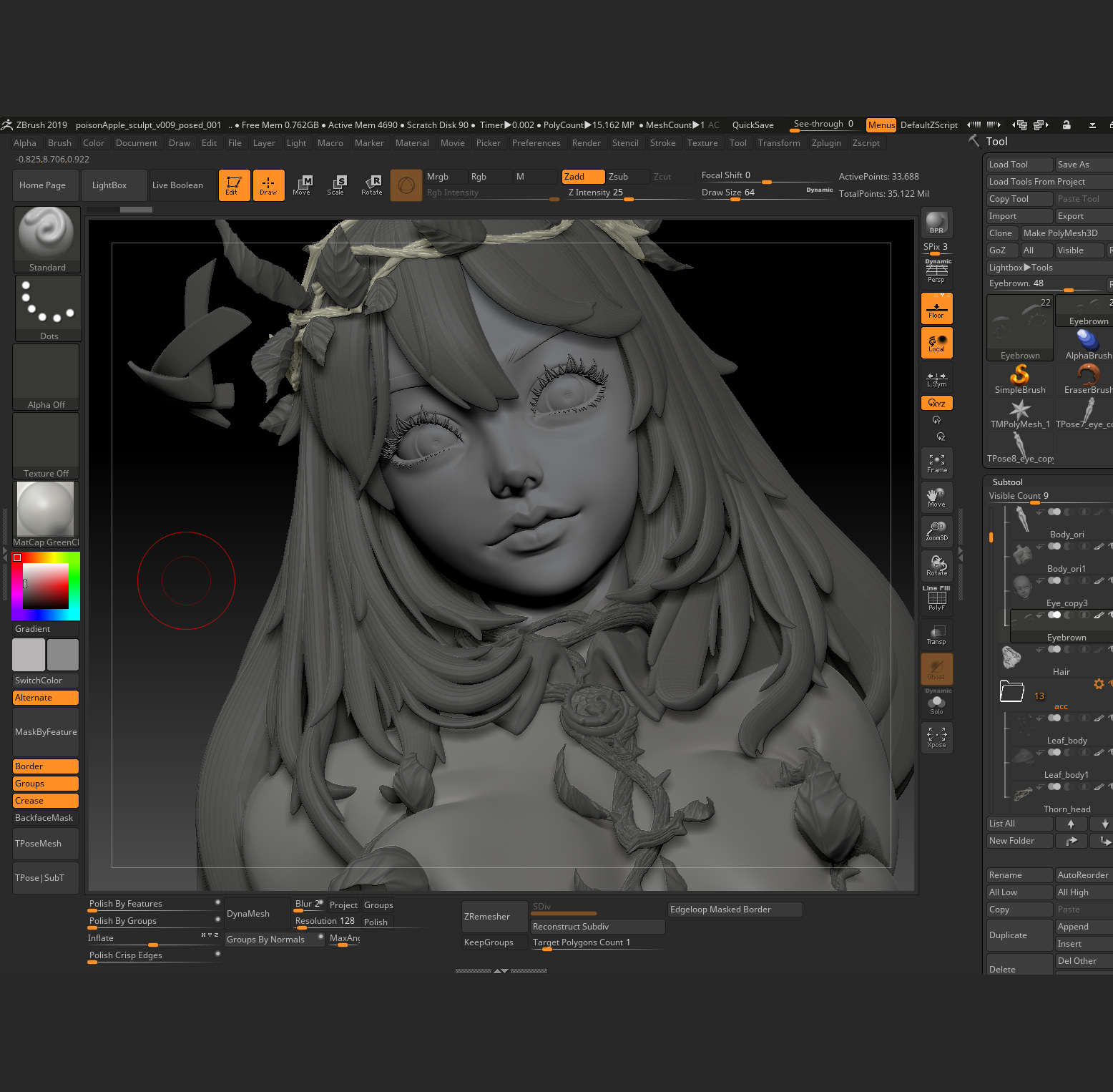This screenshot has height=1092, width=1113.
Task: Open LightBox
Action: click(114, 185)
